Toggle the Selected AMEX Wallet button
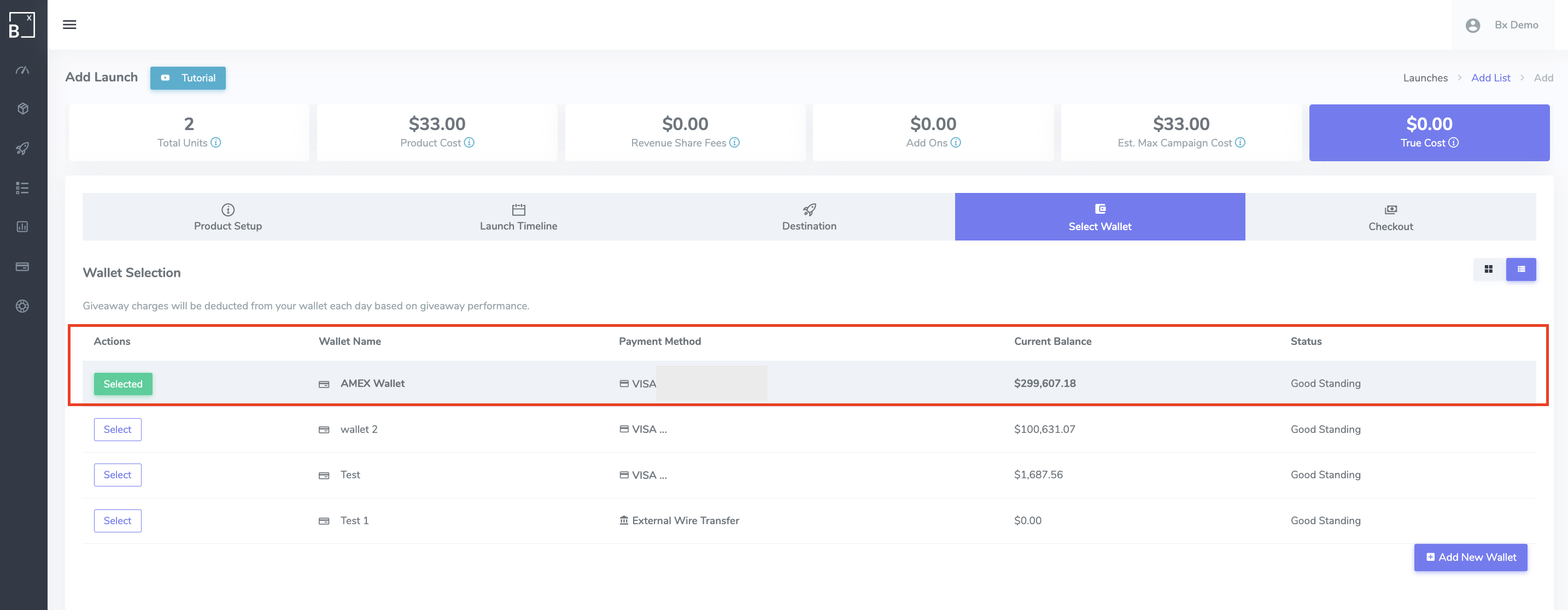Image resolution: width=1568 pixels, height=610 pixels. point(123,384)
